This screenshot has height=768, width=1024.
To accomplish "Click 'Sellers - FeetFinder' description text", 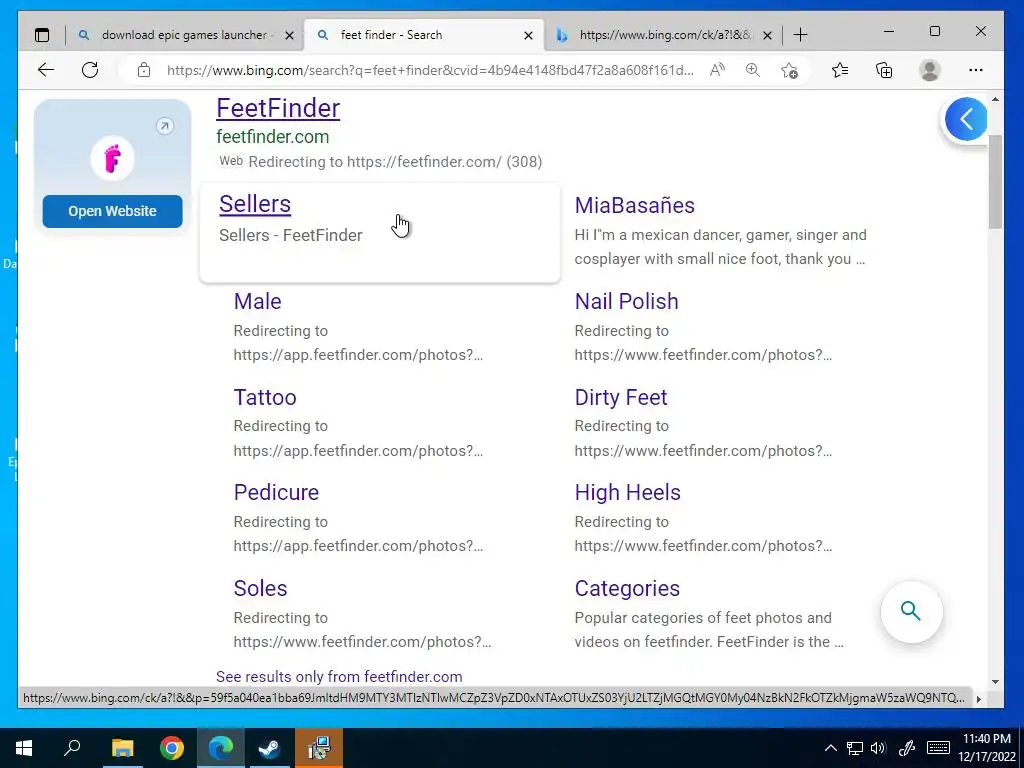I will (x=291, y=235).
